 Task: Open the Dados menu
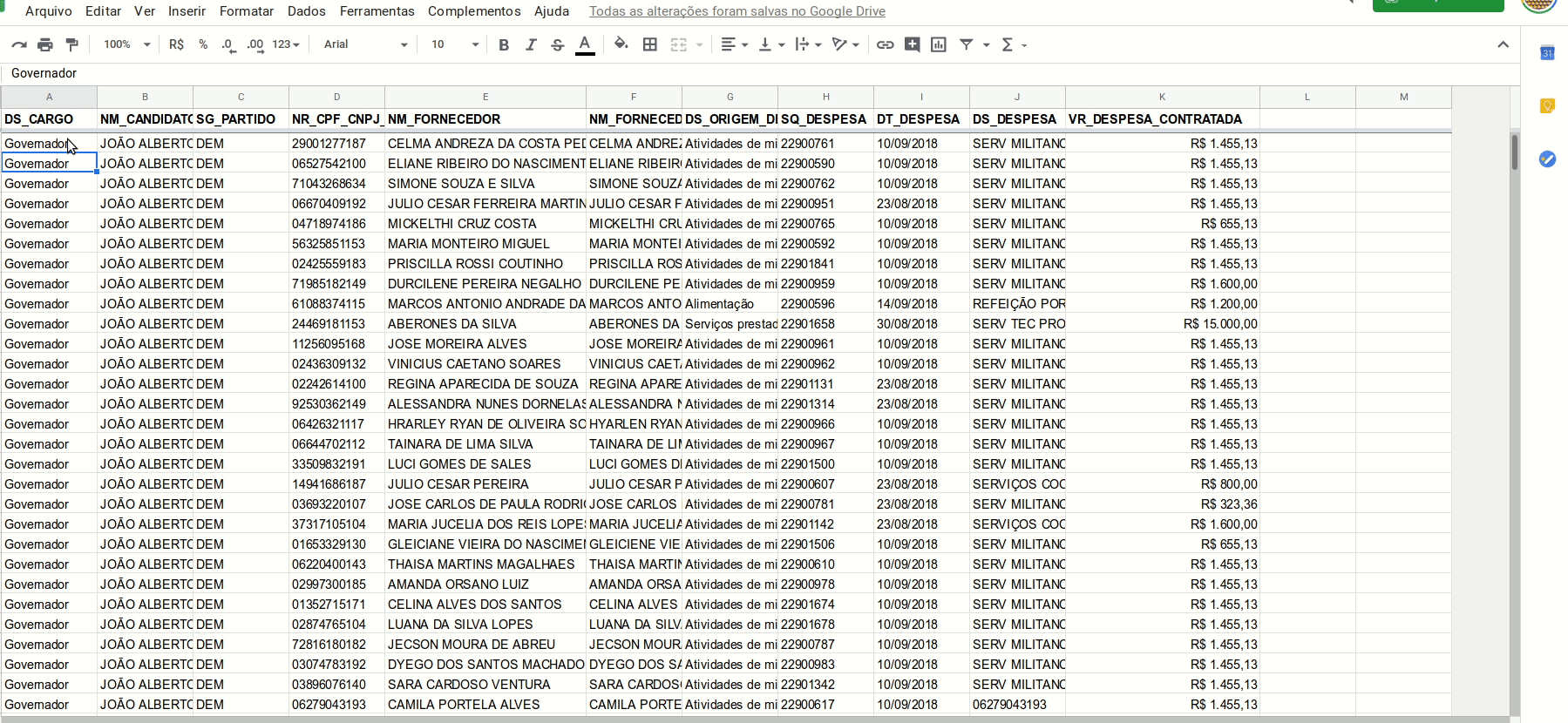[306, 11]
